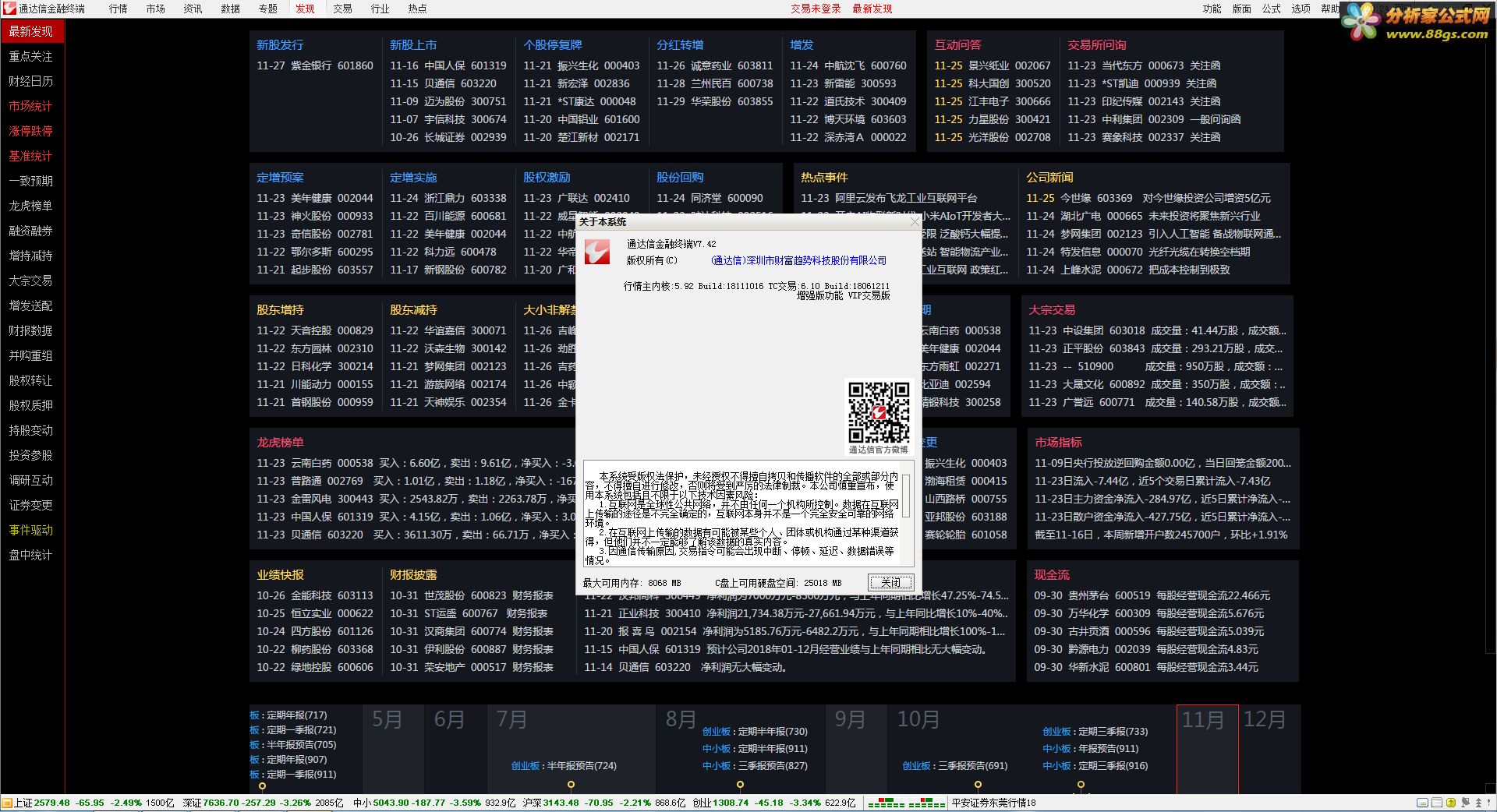Select 盘中统计 in the left sidebar
Viewport: 1497px width, 812px height.
point(32,555)
